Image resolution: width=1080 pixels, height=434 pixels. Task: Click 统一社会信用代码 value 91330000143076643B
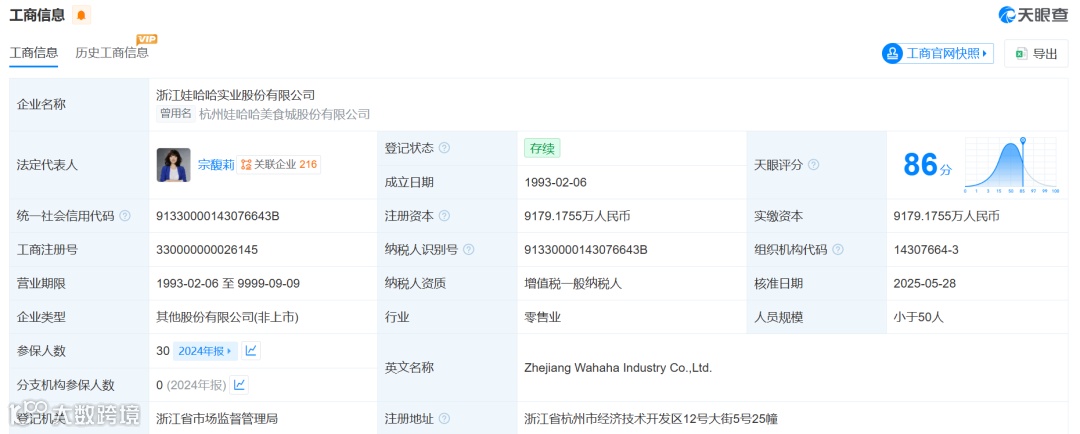click(218, 216)
